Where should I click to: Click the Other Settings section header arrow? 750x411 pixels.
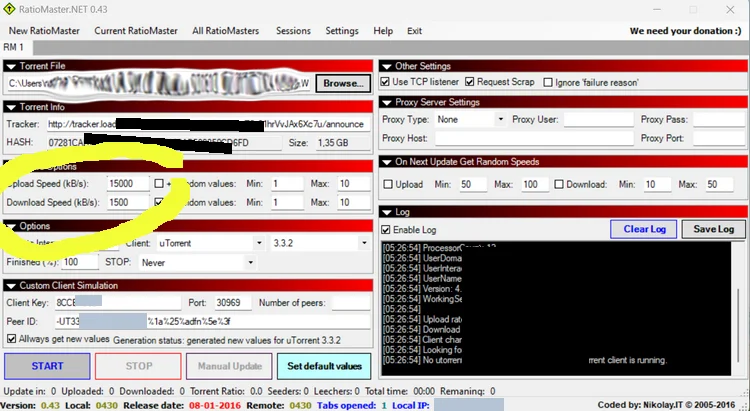coord(387,66)
